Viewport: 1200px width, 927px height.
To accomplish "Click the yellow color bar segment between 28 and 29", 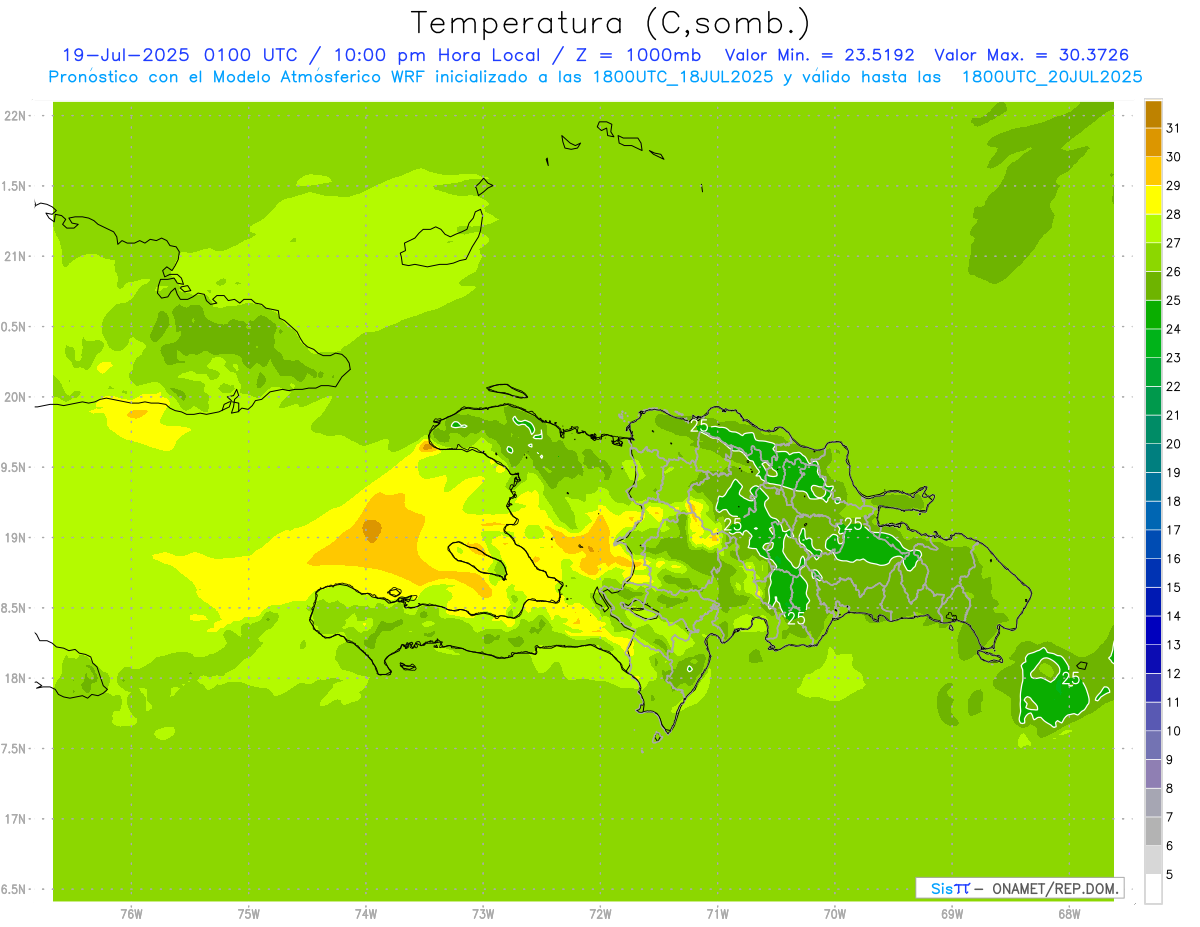I will coord(1153,200).
